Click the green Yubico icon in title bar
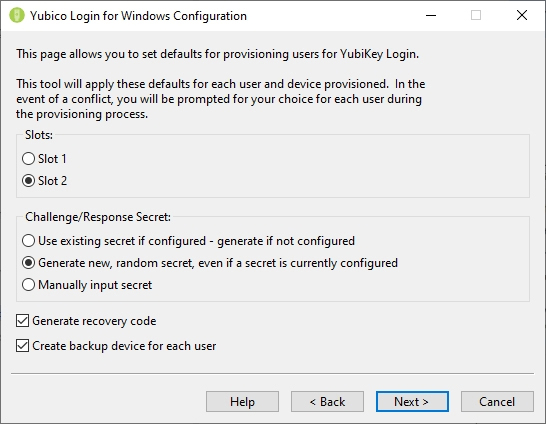 click(x=16, y=15)
